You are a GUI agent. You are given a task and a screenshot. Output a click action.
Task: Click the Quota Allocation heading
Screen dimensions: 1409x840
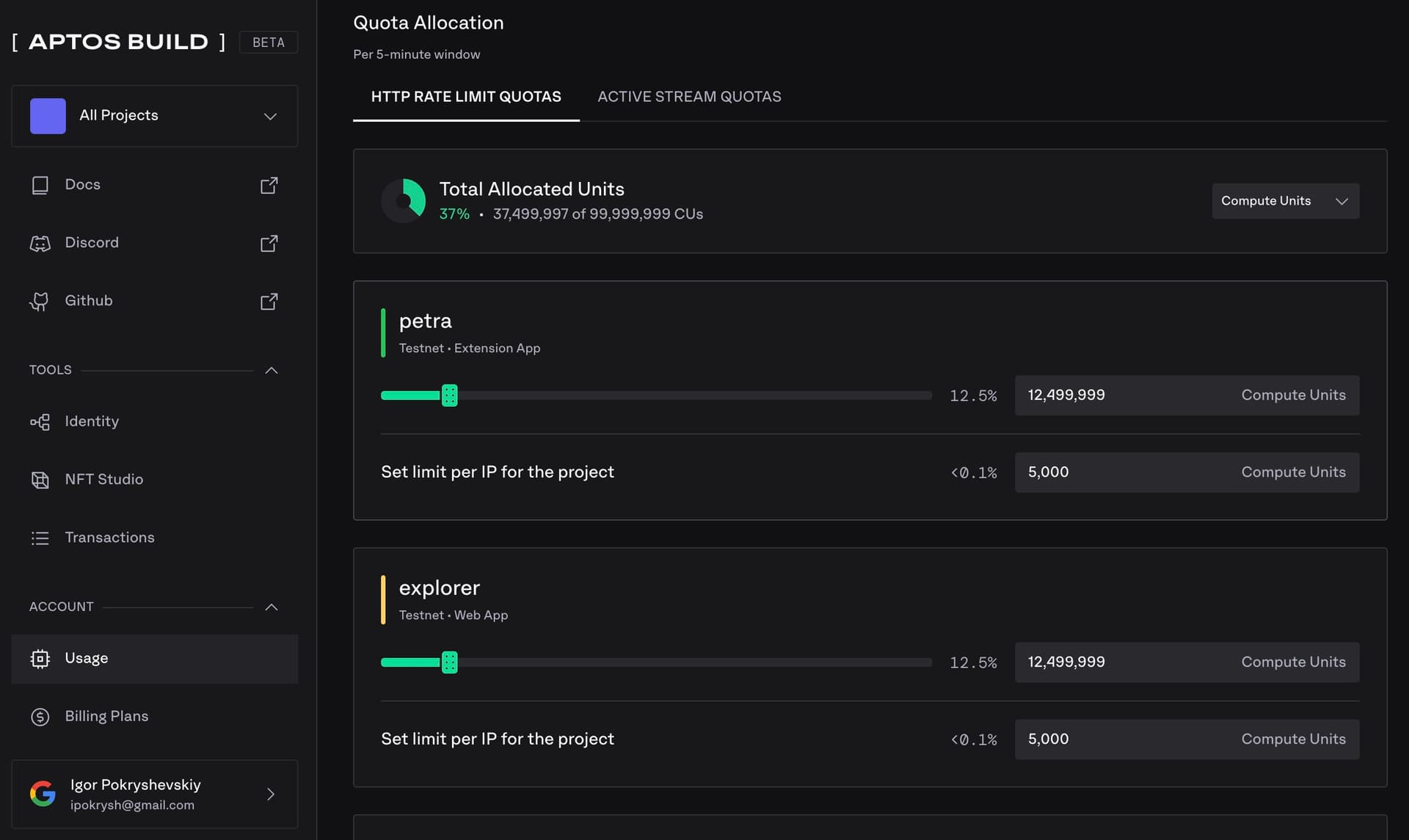tap(429, 23)
